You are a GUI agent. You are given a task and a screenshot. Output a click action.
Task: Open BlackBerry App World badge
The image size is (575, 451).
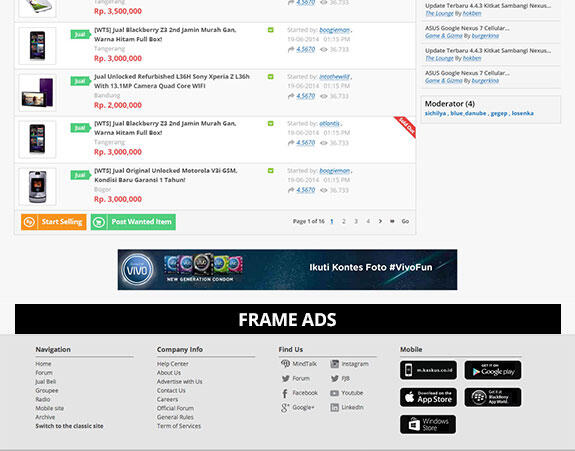493,397
